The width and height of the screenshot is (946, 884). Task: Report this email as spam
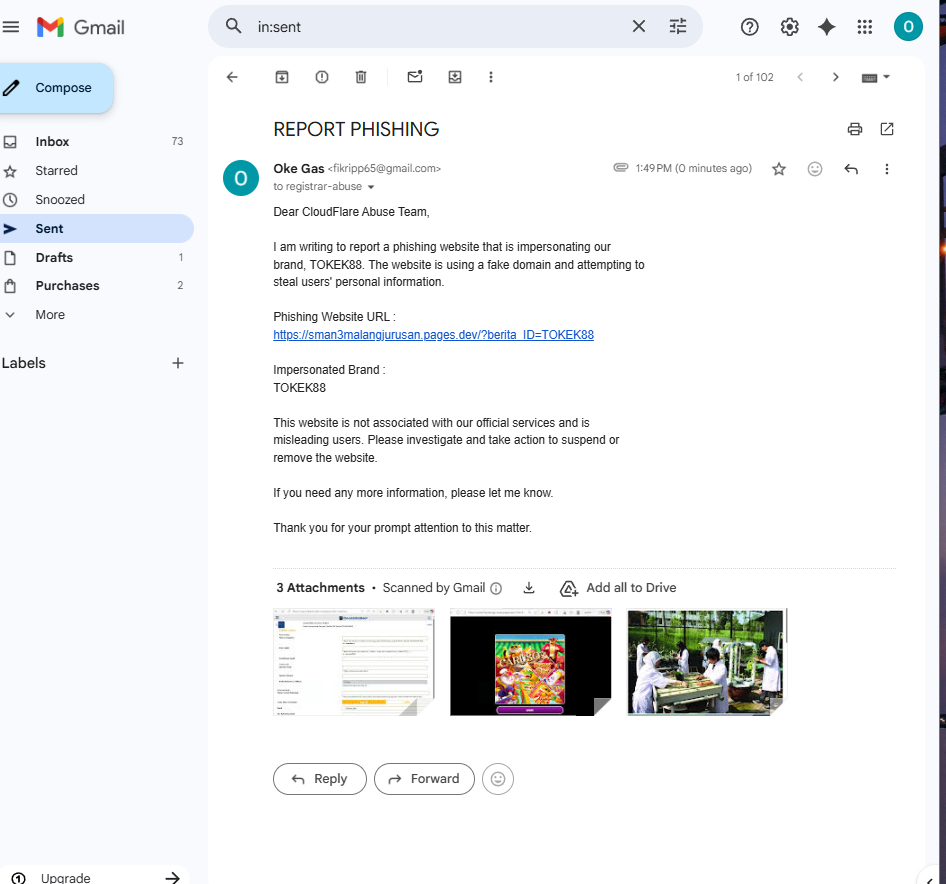tap(322, 77)
